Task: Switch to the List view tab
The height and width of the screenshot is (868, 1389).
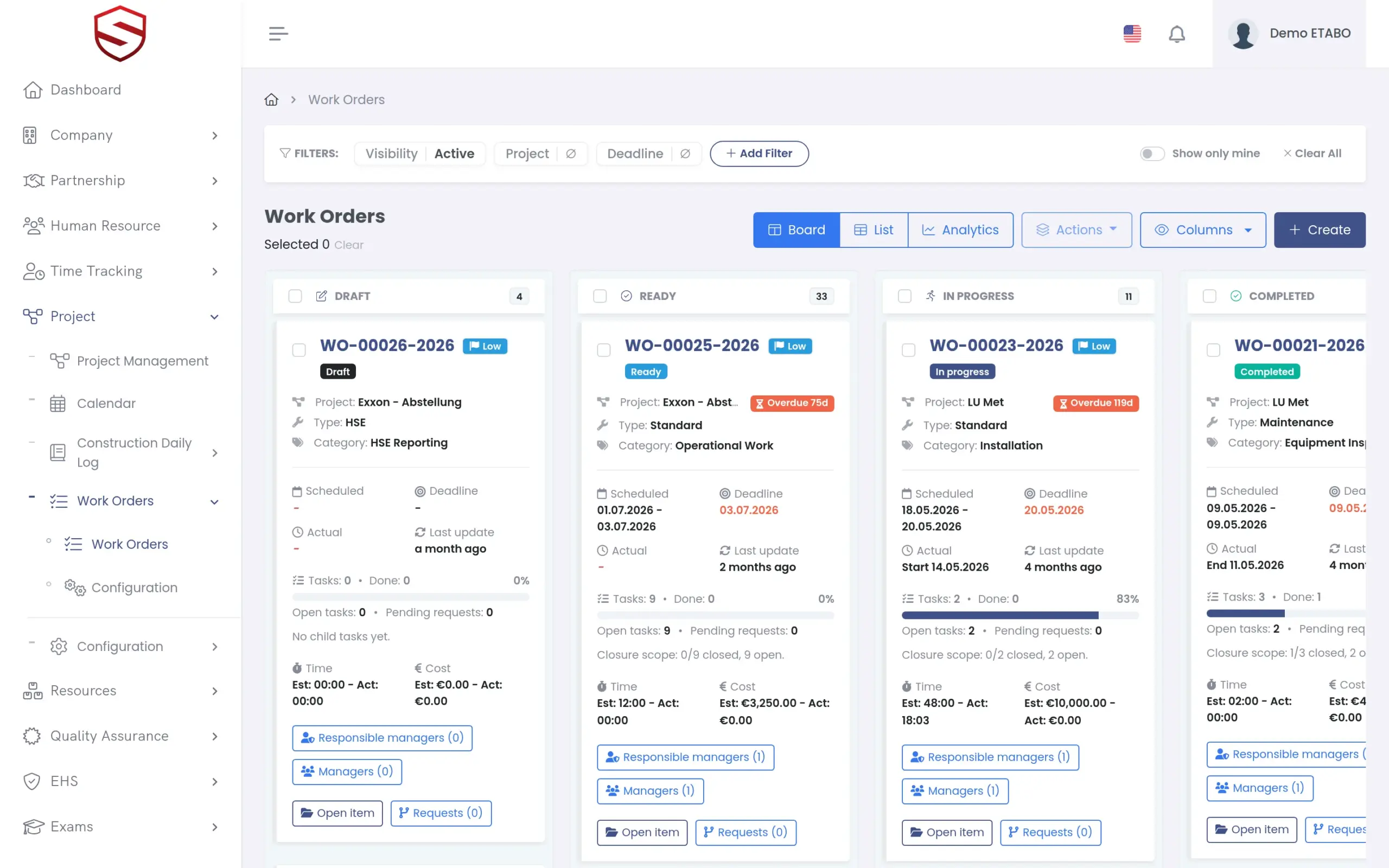Action: click(x=874, y=229)
